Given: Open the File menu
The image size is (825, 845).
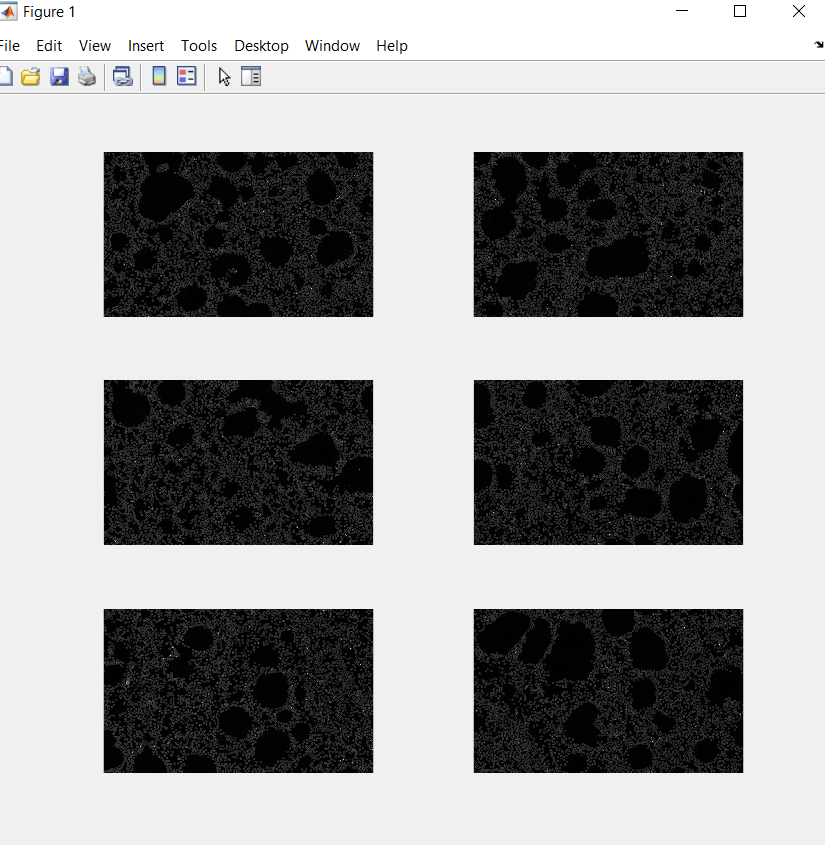Looking at the screenshot, I should coord(9,45).
